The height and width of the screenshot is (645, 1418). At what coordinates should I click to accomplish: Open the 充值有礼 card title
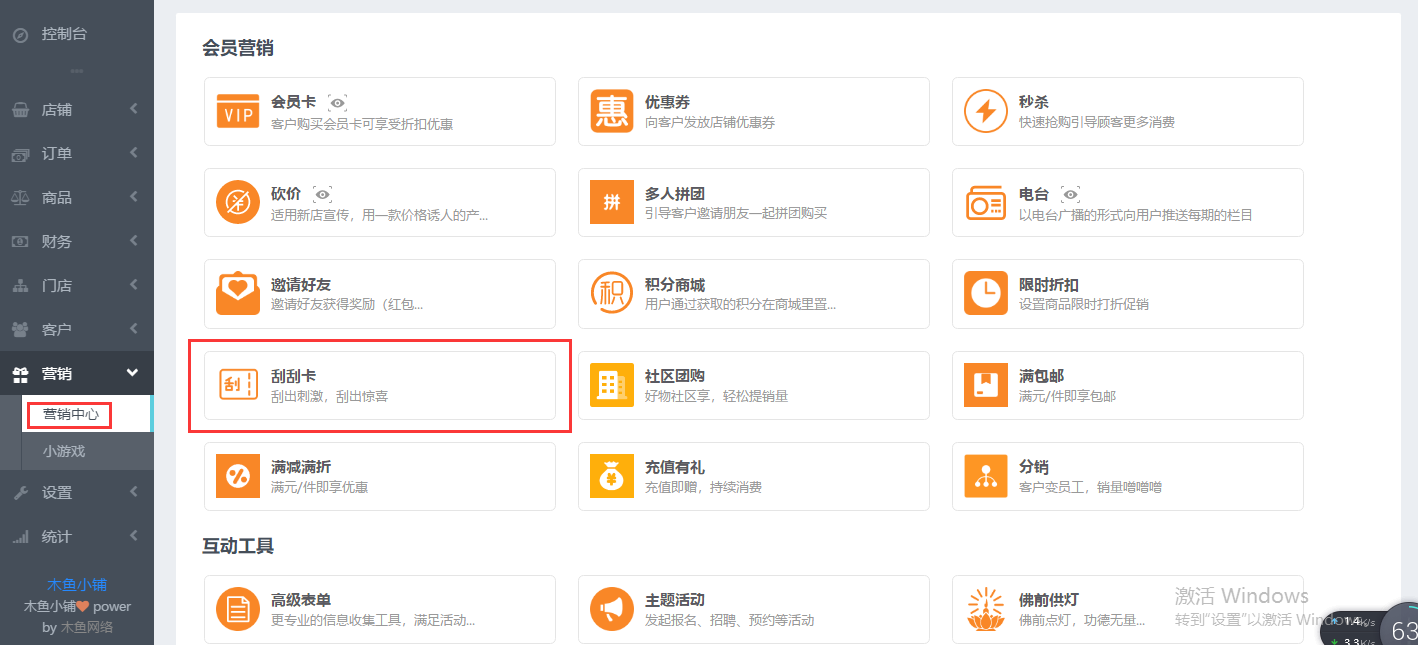[x=675, y=467]
